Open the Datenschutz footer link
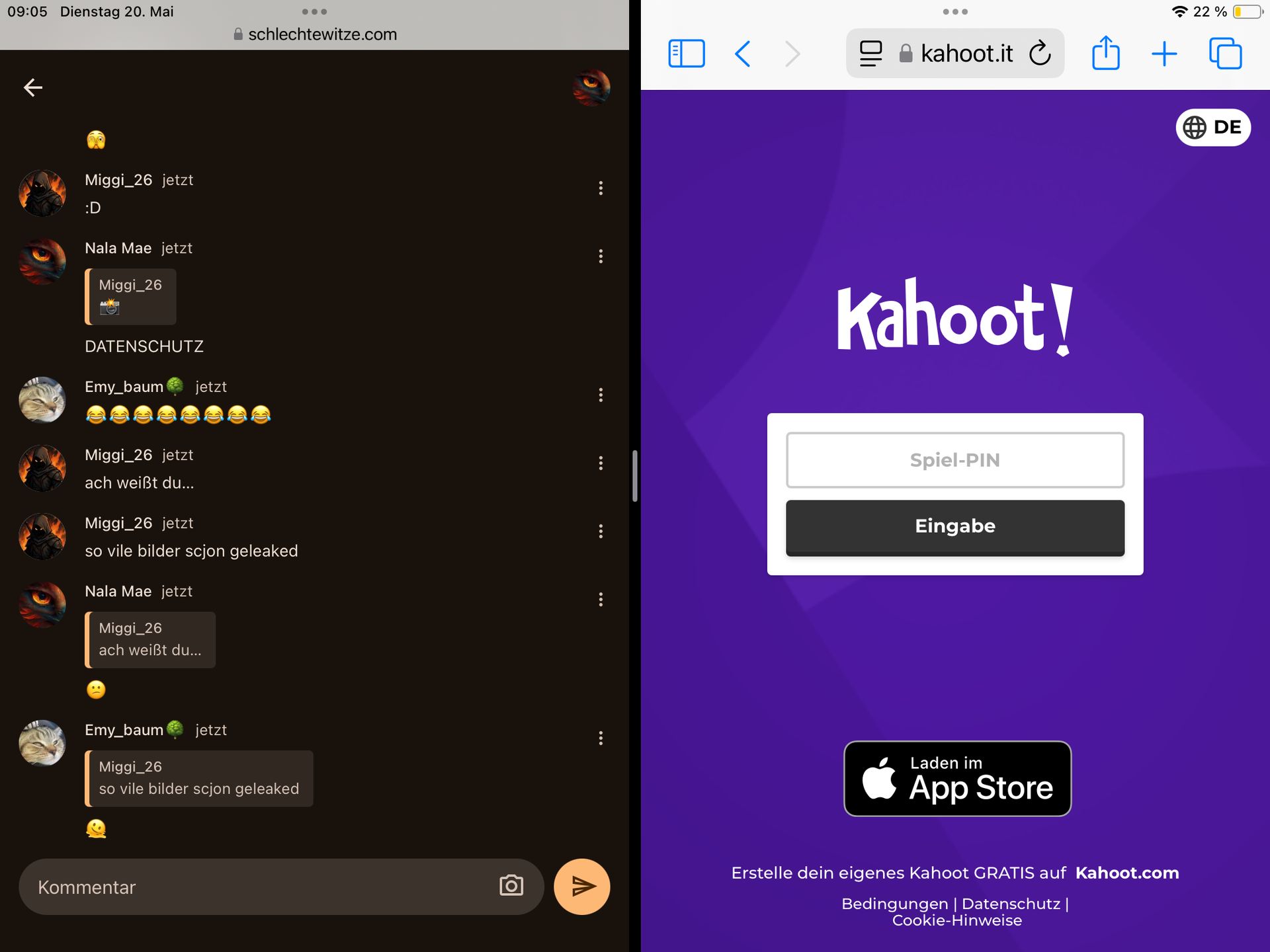 [x=1010, y=904]
